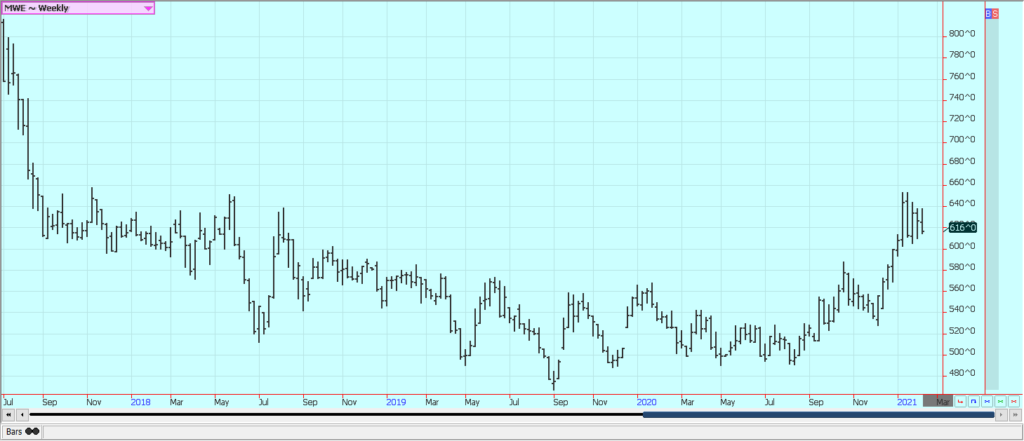Click the empty status field beside Bars
Viewport: 1024px width, 441px height.
(532, 432)
